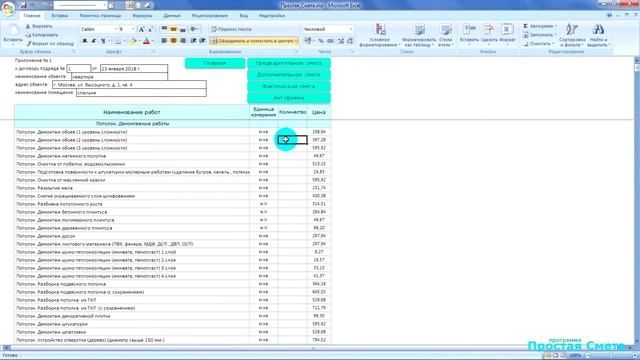This screenshot has width=640, height=360.
Task: Open Find & Select (Найти и выделить) binoculars
Action: [x=598, y=35]
